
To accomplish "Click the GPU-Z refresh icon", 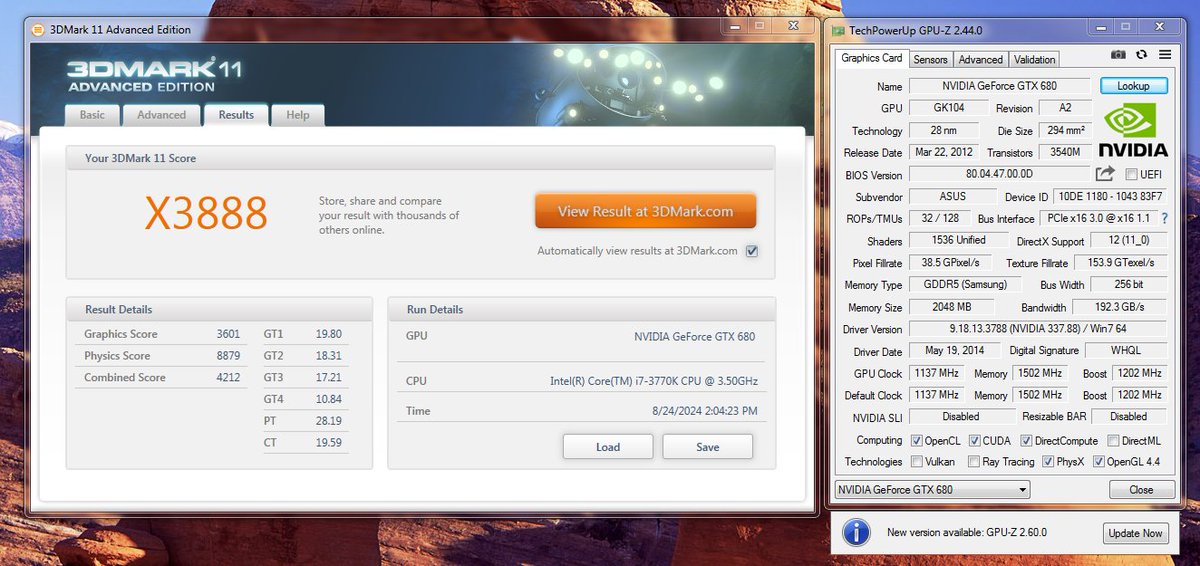I will point(1142,56).
